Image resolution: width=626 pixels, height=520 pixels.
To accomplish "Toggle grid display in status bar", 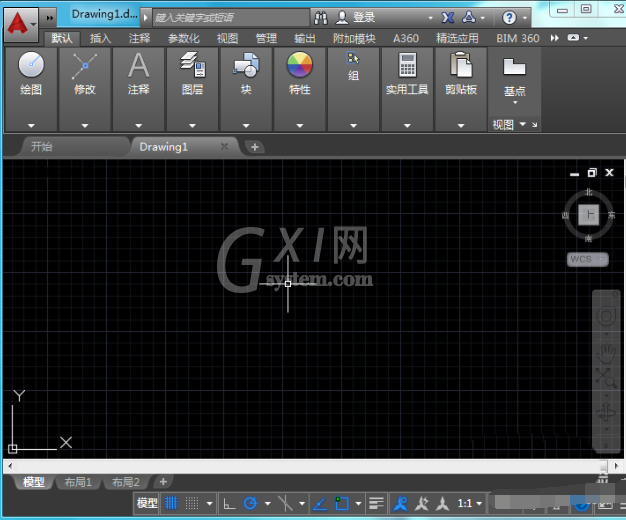I will [171, 503].
